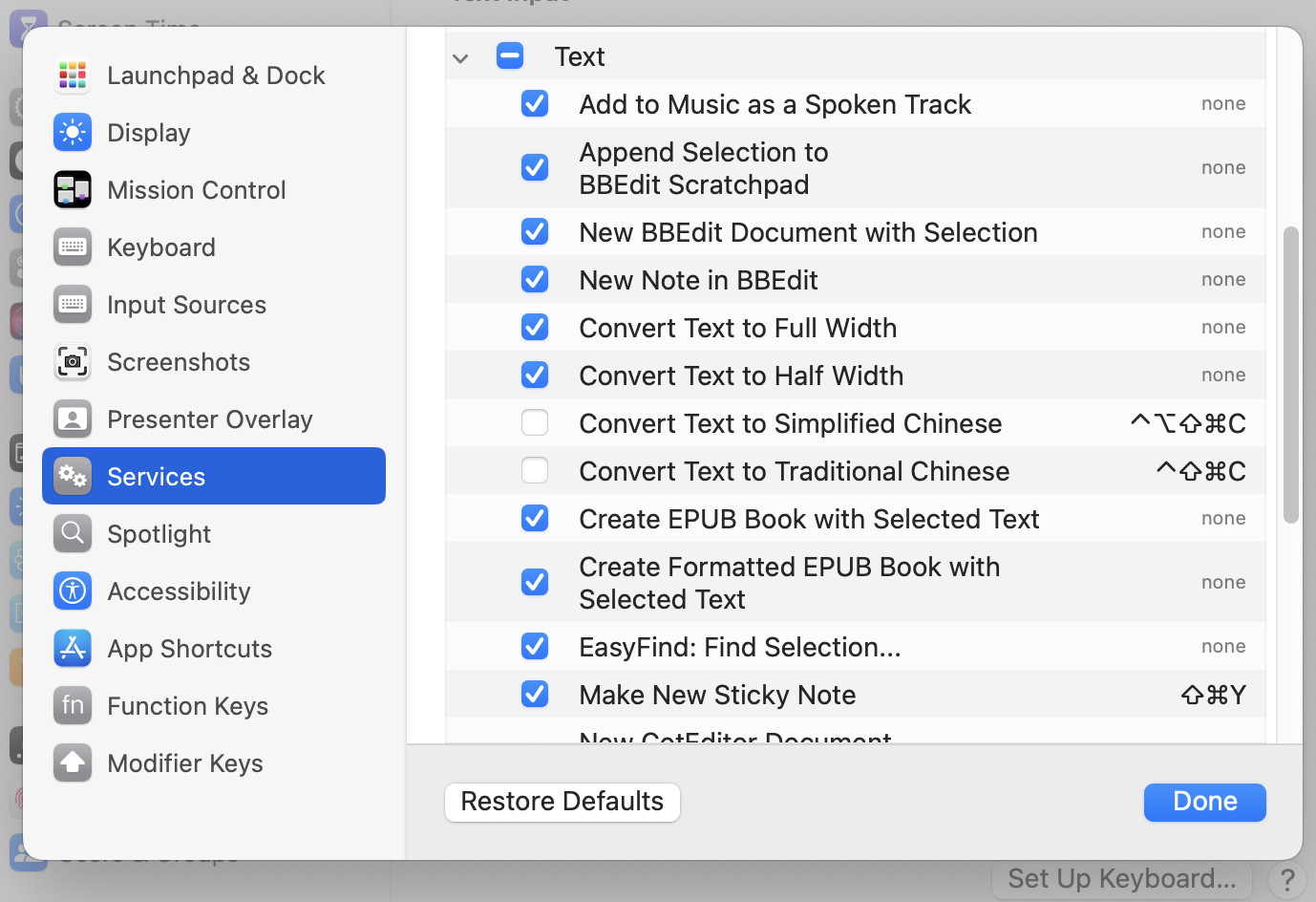Viewport: 1316px width, 902px height.
Task: Click the Screenshots camera icon
Action: coord(73,362)
